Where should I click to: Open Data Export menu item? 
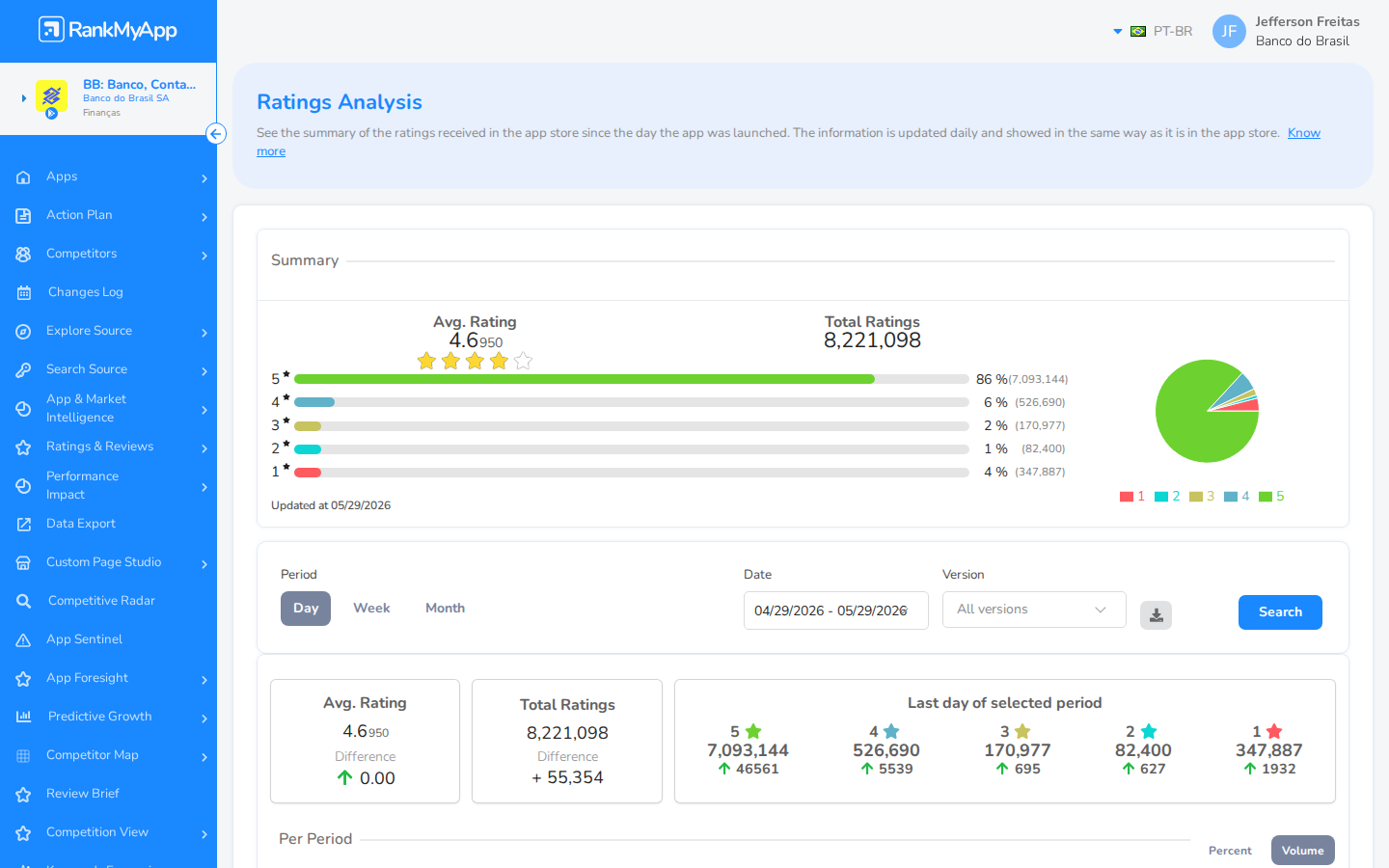(81, 524)
